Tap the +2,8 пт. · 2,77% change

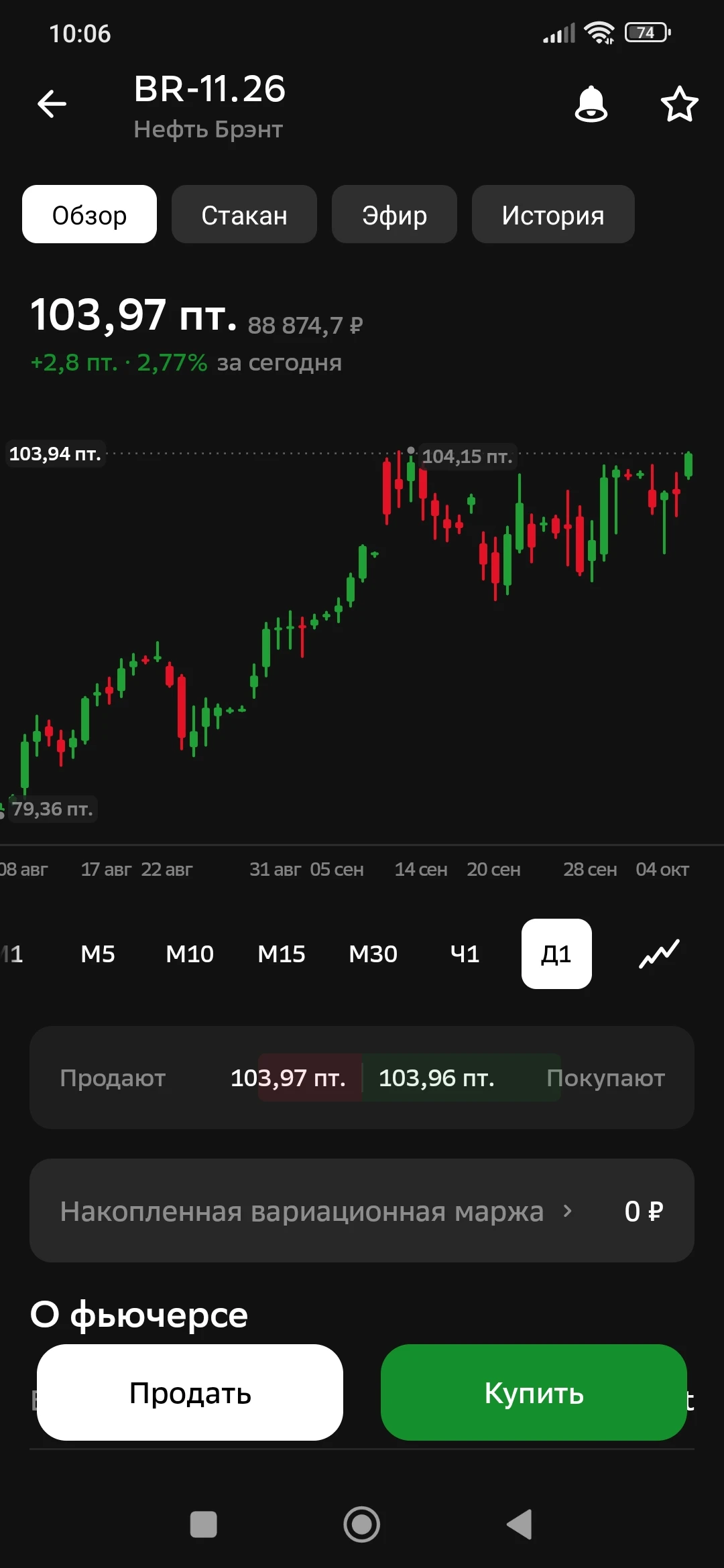tap(119, 363)
